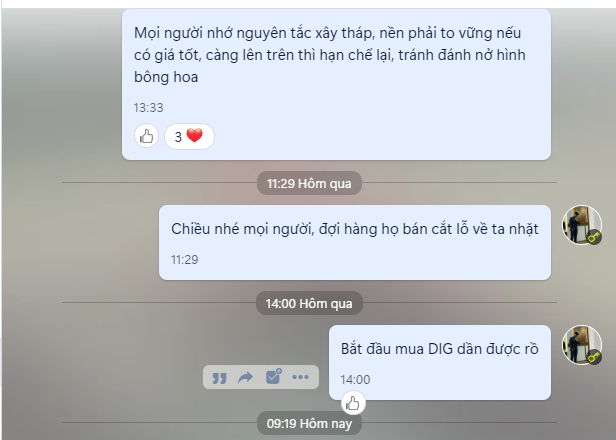Select the 'Chiều nhé mọi người' message bubble
The image size is (616, 440).
click(x=355, y=242)
